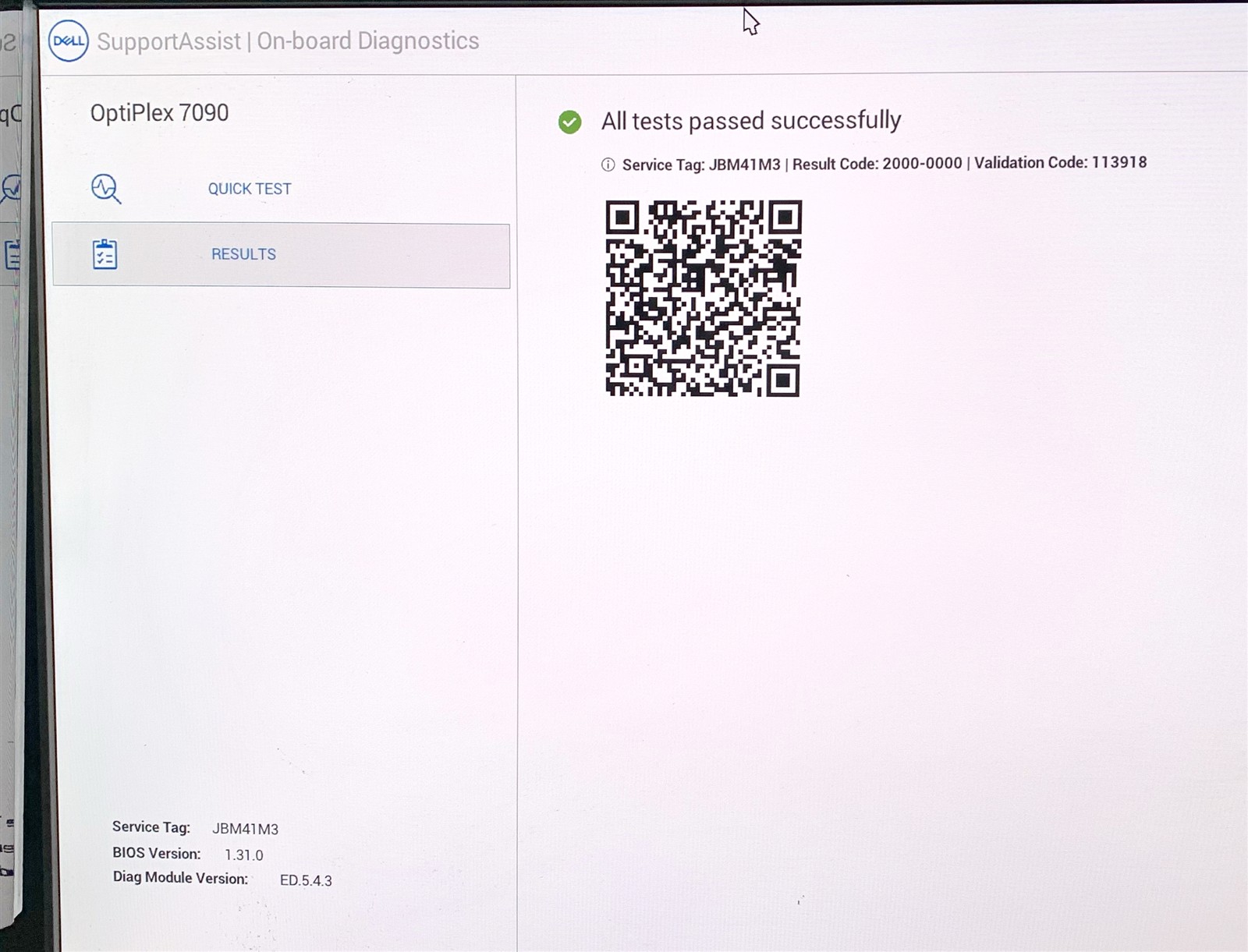Click the diagnostics QR code
This screenshot has width=1248, height=952.
click(703, 298)
